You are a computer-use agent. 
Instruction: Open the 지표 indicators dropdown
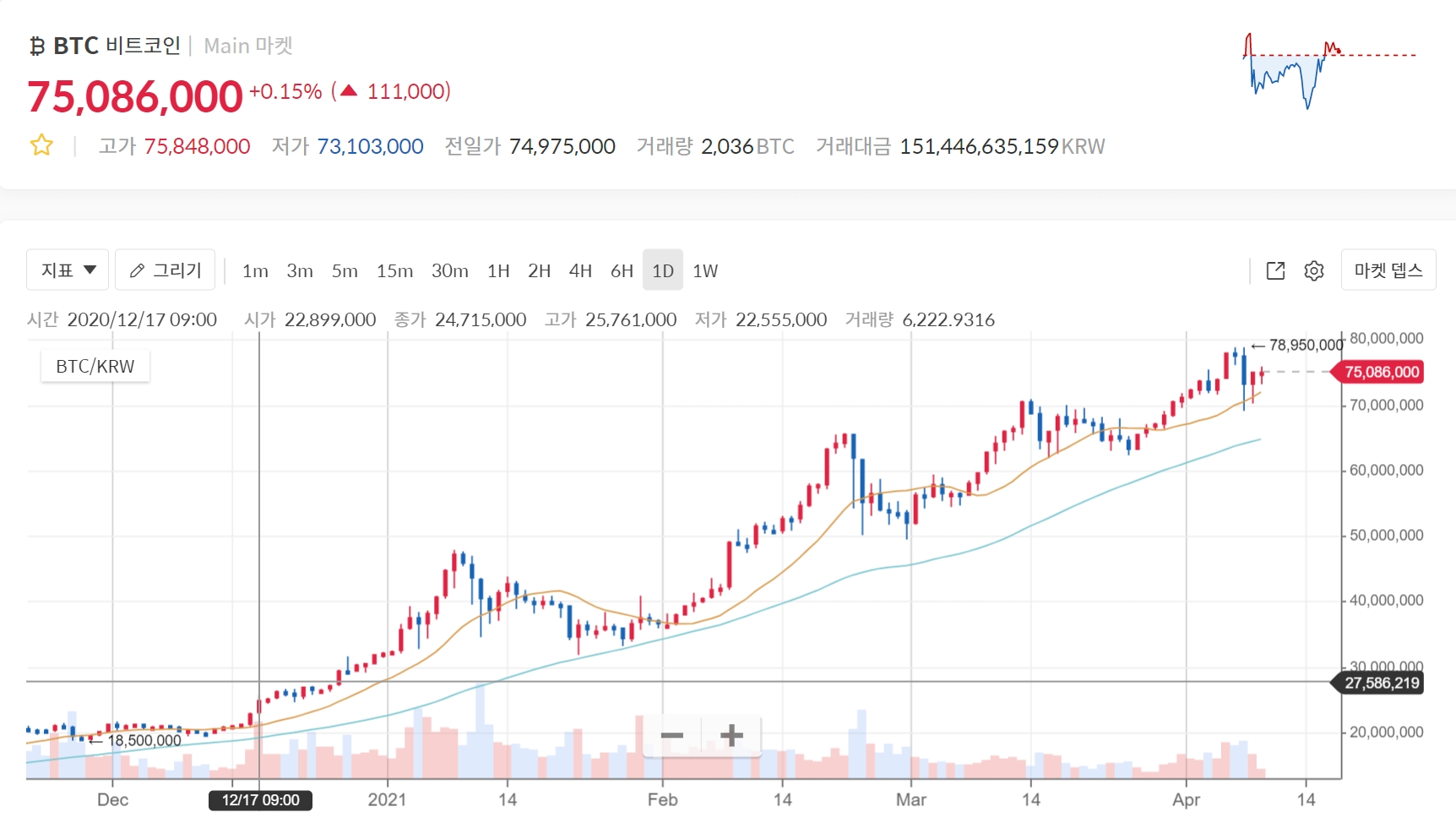tap(68, 270)
